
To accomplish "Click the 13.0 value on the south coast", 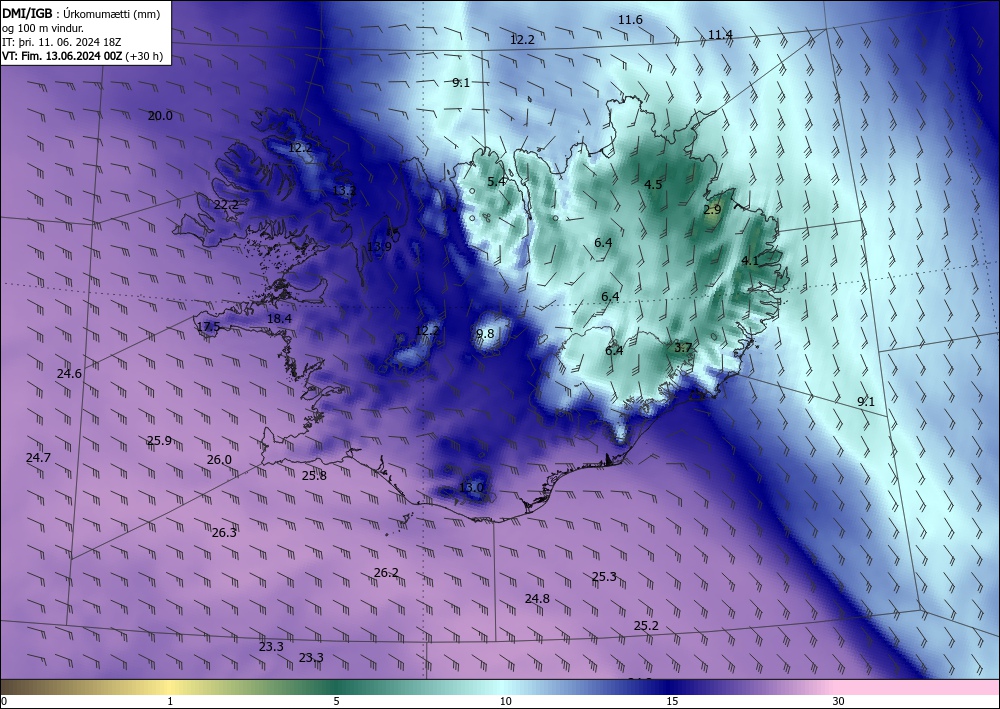I will pyautogui.click(x=471, y=488).
